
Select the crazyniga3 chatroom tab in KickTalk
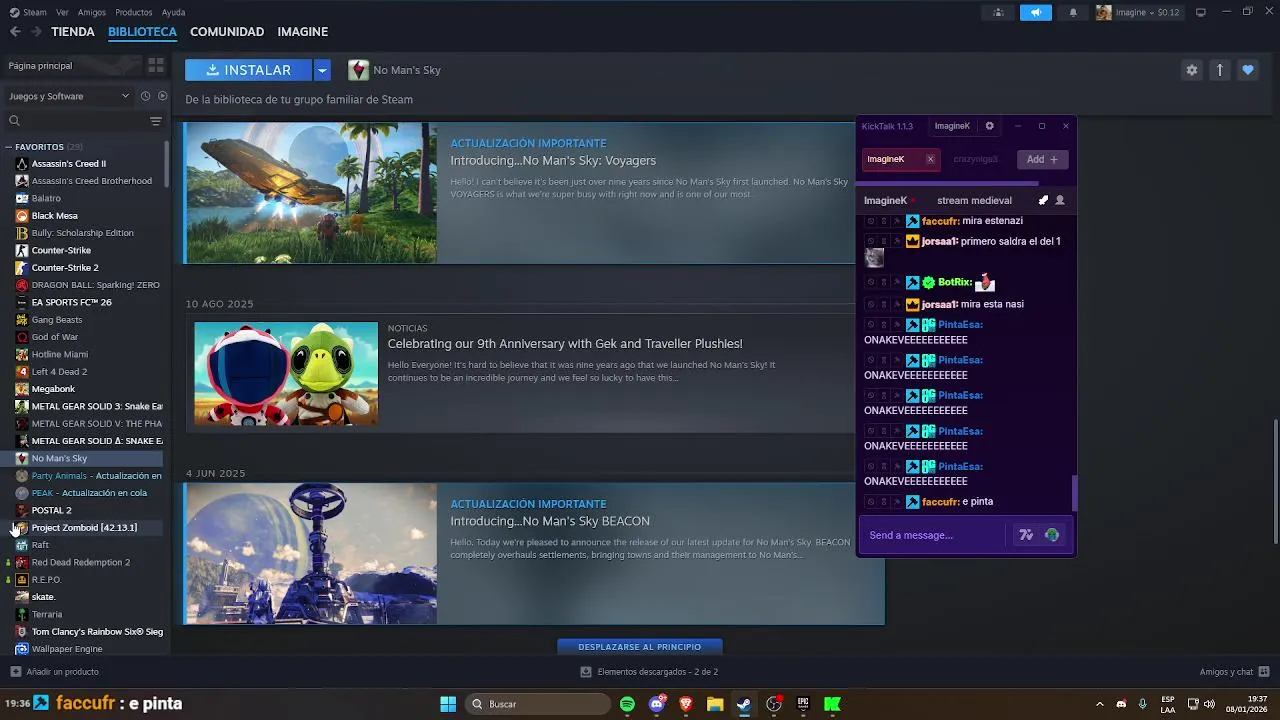pos(975,159)
